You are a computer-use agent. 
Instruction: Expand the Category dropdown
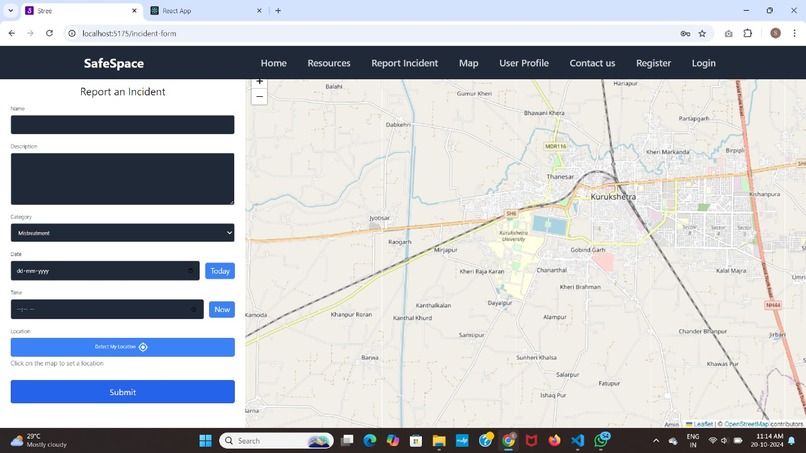[122, 233]
